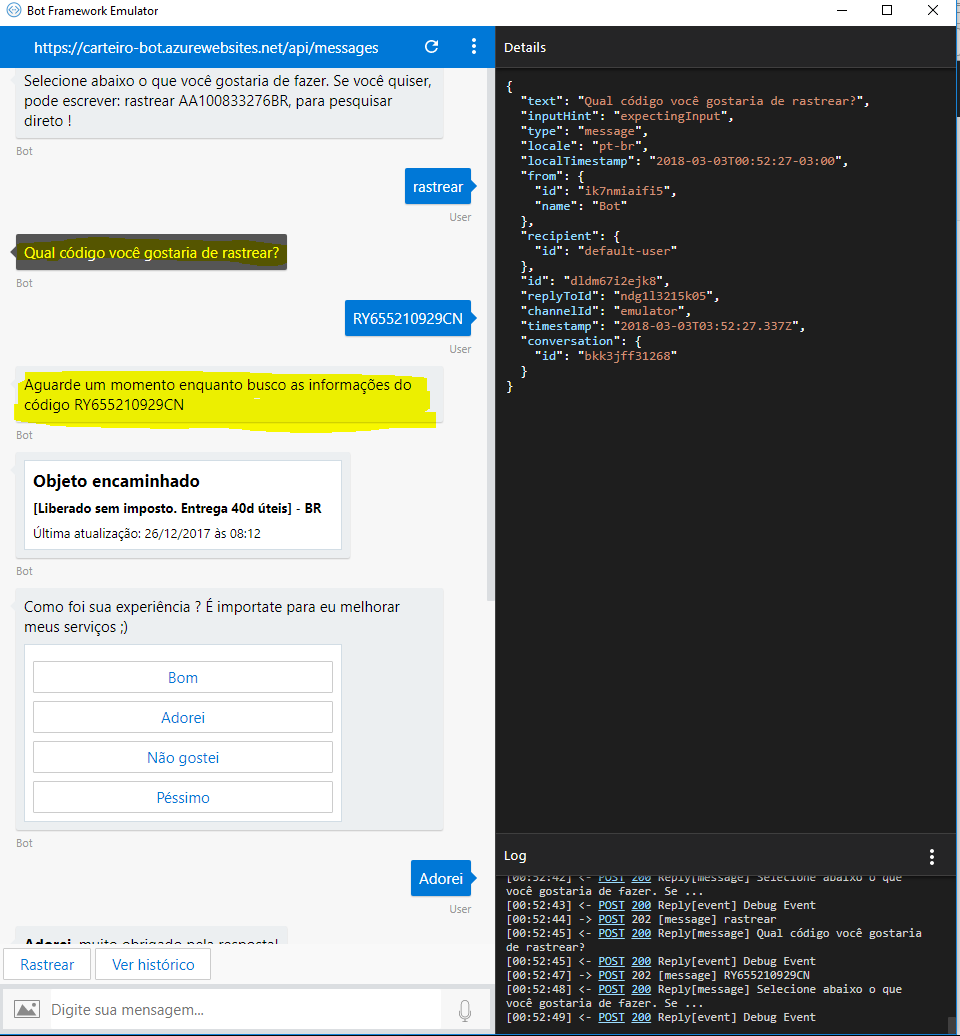Click the refresh conversation icon
960x1036 pixels.
431,47
